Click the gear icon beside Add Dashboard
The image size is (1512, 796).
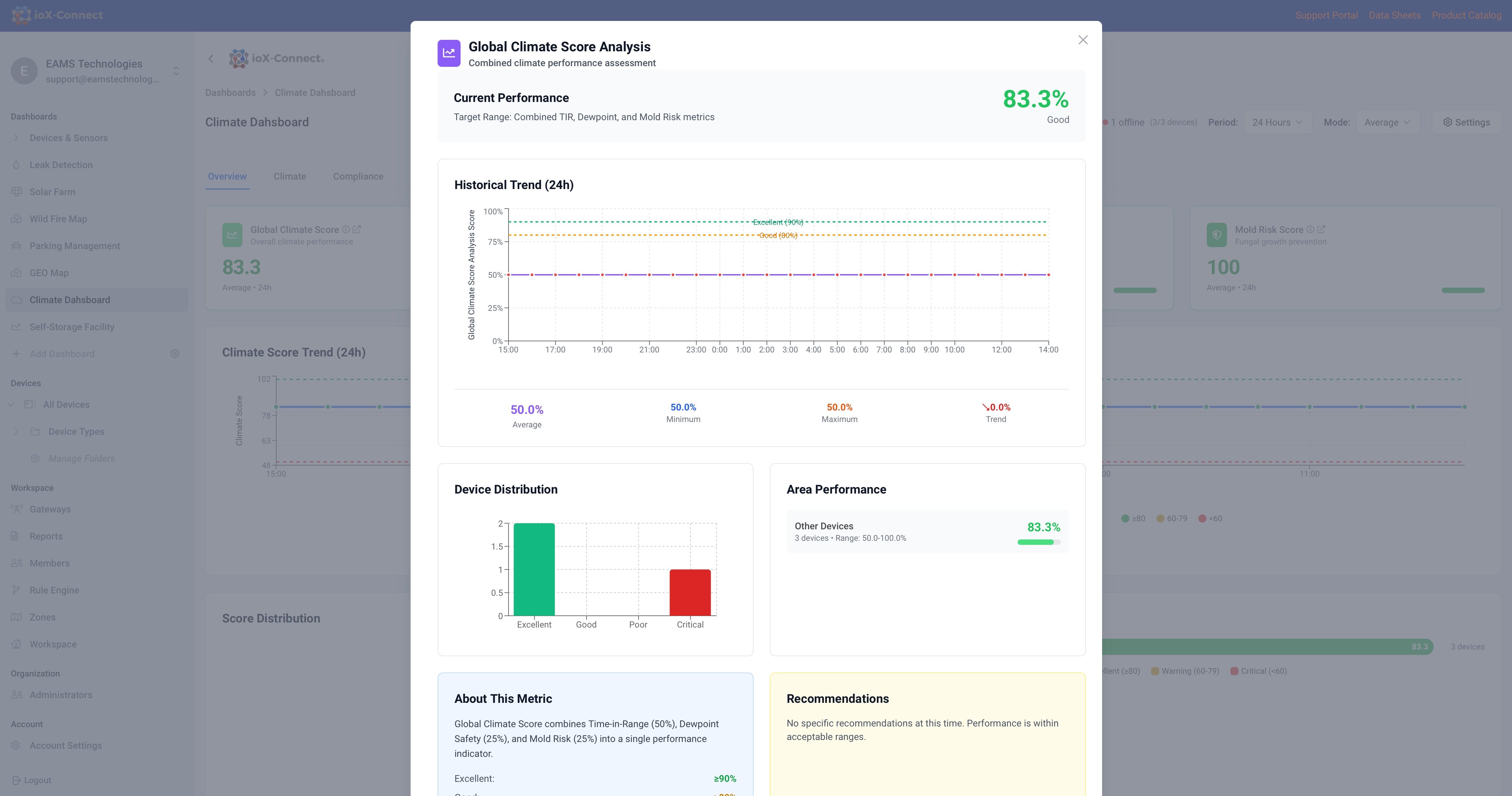point(175,354)
